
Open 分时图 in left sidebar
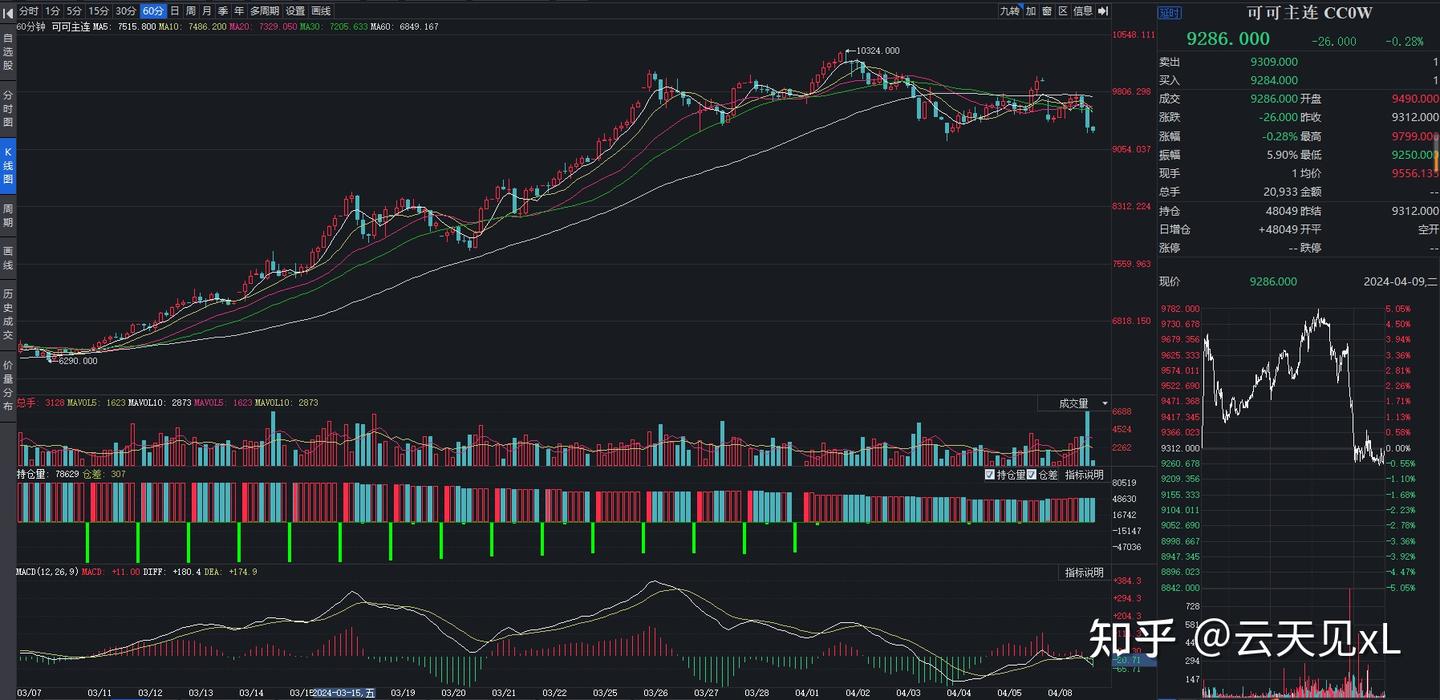point(8,108)
